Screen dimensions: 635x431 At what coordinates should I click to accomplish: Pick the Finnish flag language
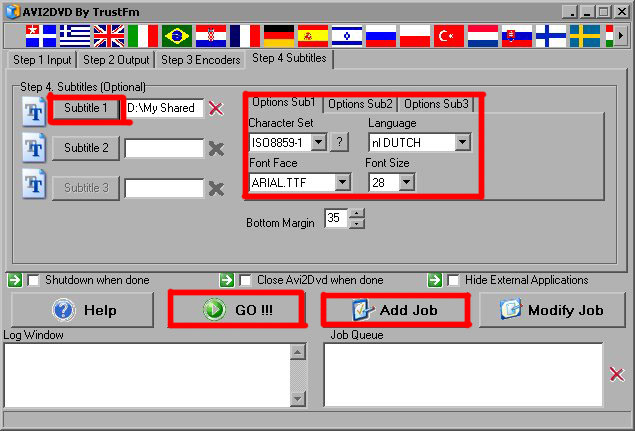click(551, 36)
